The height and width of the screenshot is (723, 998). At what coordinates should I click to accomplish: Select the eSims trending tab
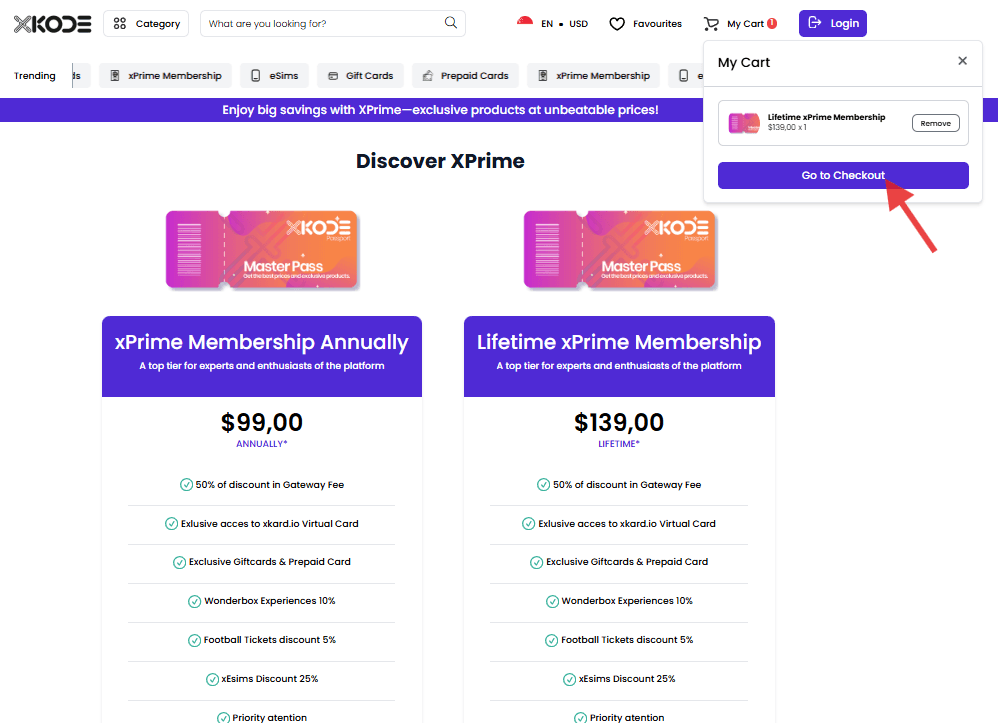pyautogui.click(x=274, y=76)
